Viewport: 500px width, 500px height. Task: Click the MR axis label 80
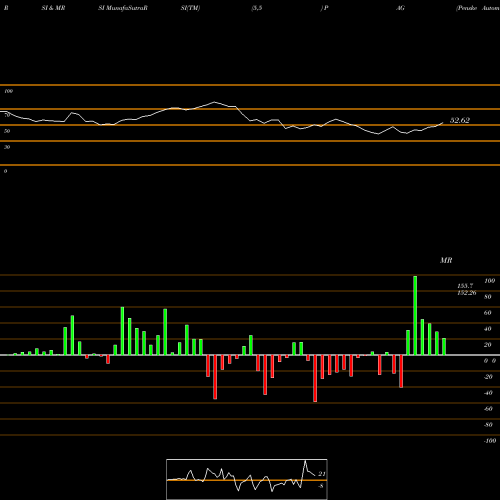pyautogui.click(x=488, y=297)
